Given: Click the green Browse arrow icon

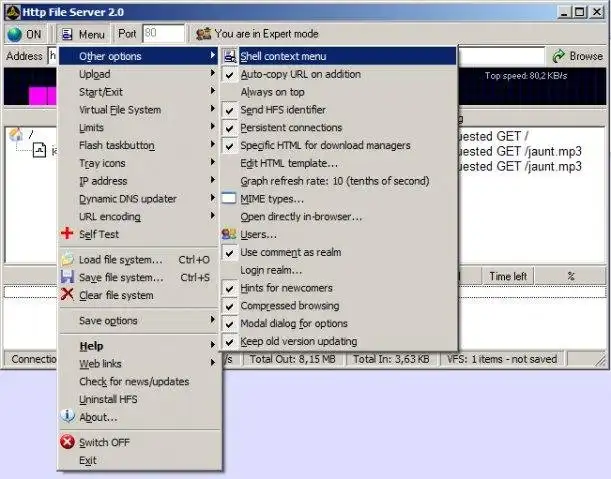Looking at the screenshot, I should tap(558, 56).
